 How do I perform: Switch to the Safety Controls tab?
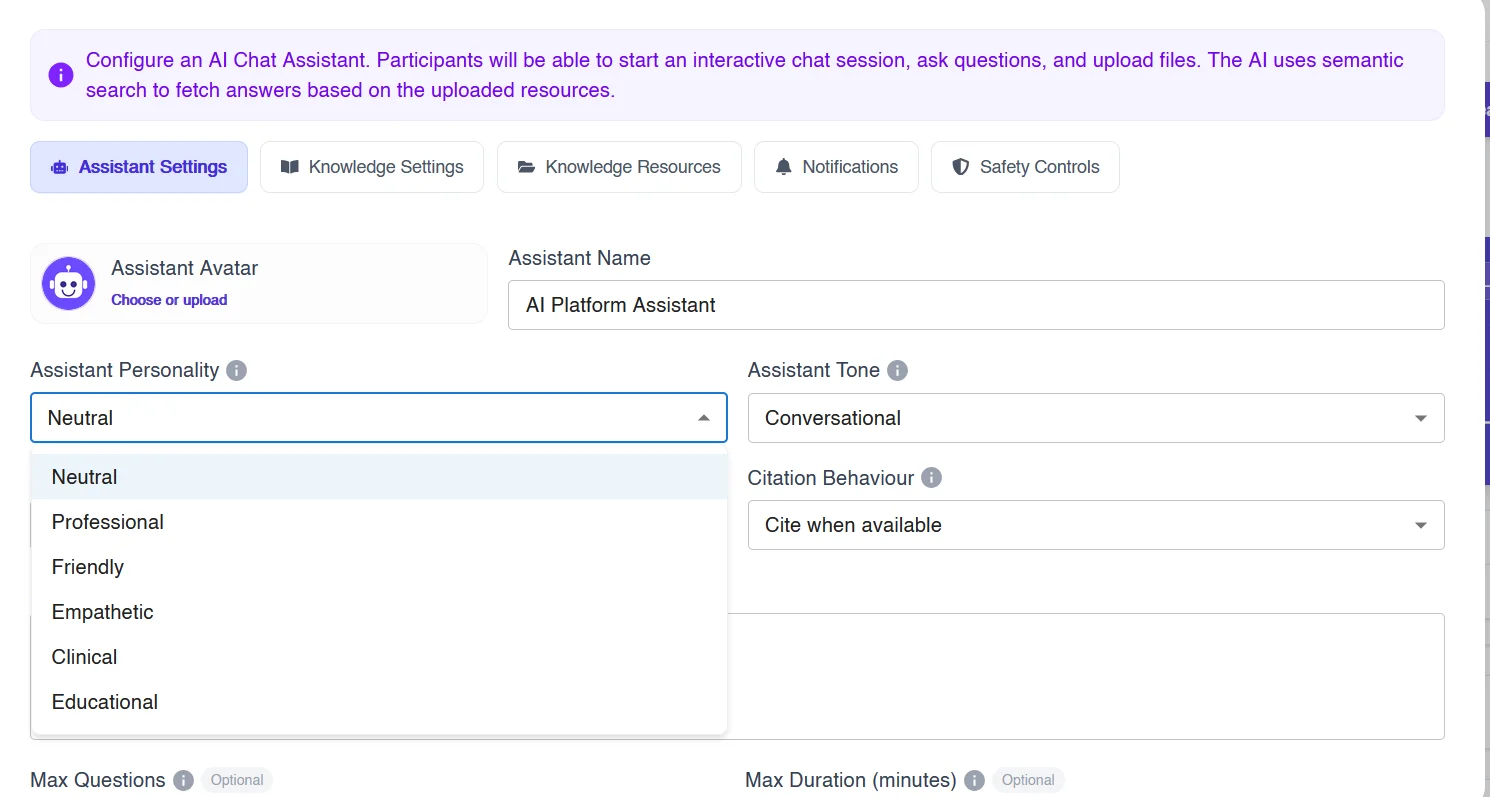point(1025,167)
